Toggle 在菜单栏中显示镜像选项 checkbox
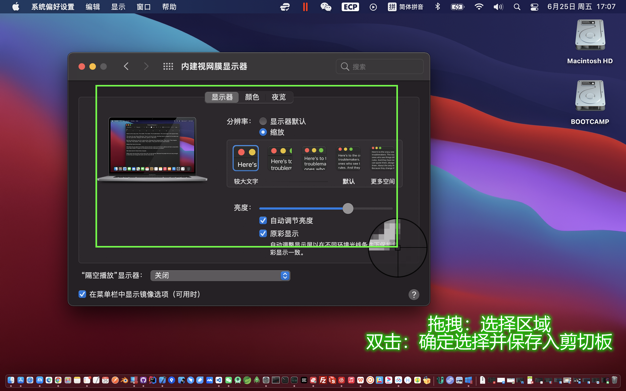This screenshot has width=626, height=391. point(82,294)
